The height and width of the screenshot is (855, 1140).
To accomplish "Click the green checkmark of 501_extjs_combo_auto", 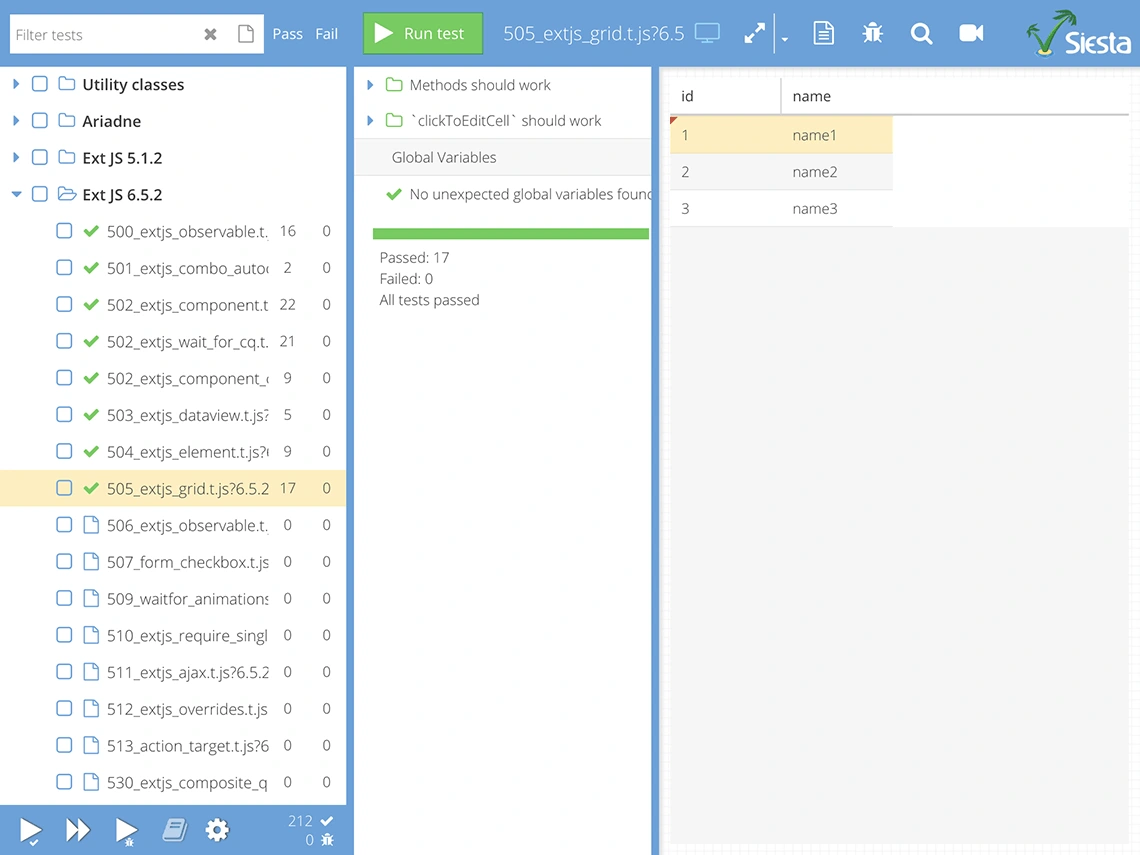I will 91,268.
